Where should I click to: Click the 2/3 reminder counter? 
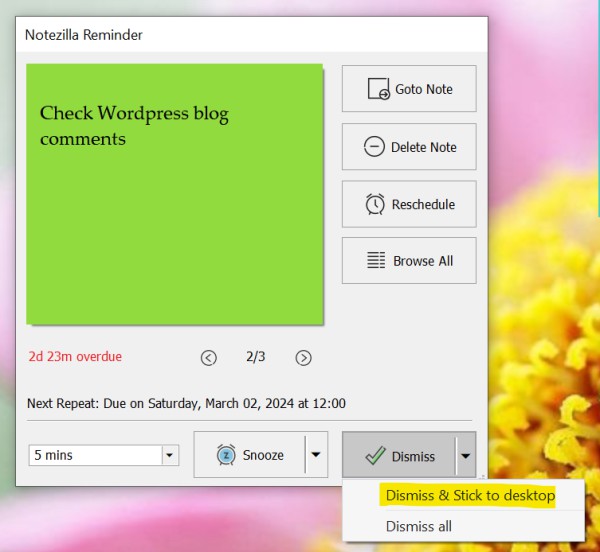[x=256, y=357]
